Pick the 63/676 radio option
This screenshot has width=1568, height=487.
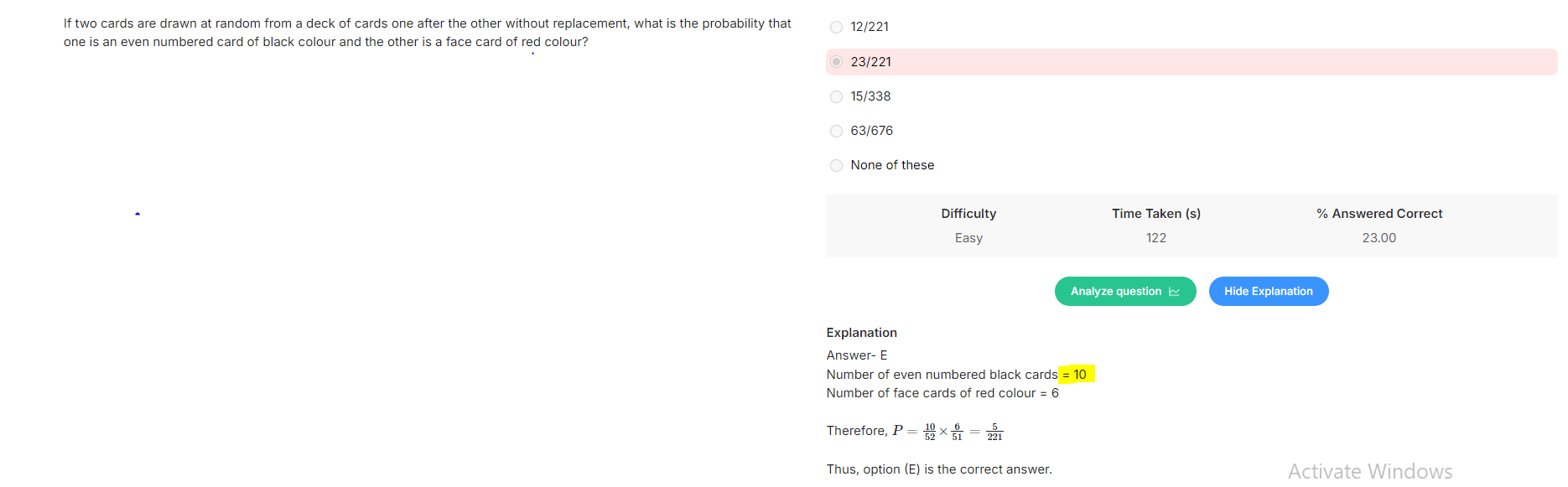pos(836,131)
